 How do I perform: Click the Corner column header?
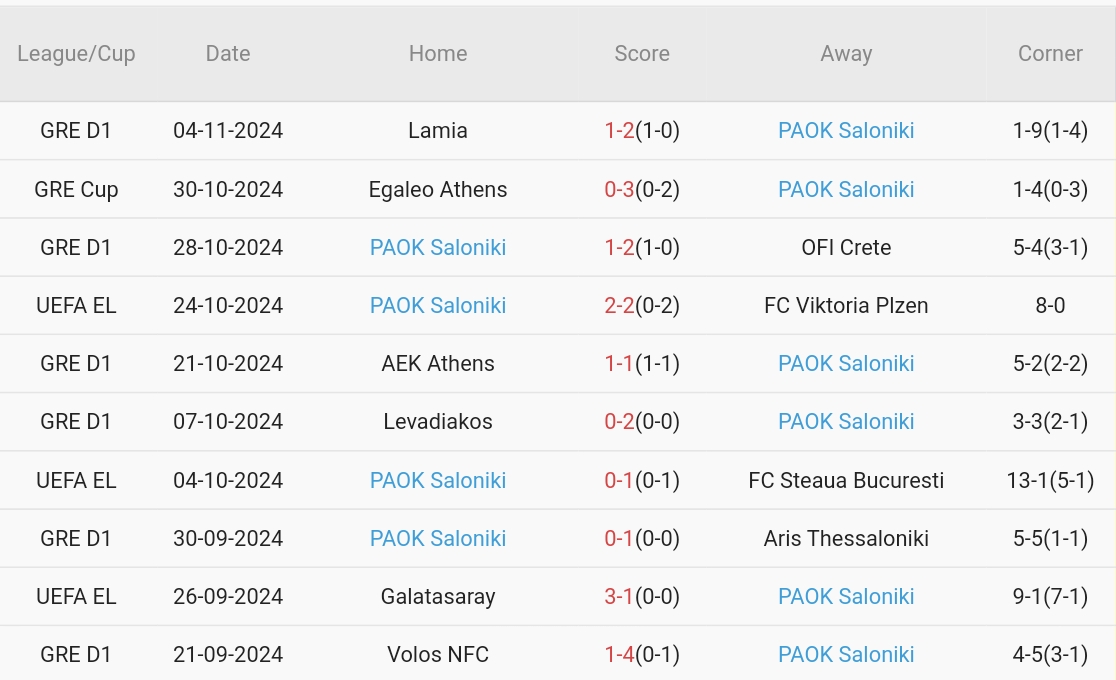click(1050, 54)
